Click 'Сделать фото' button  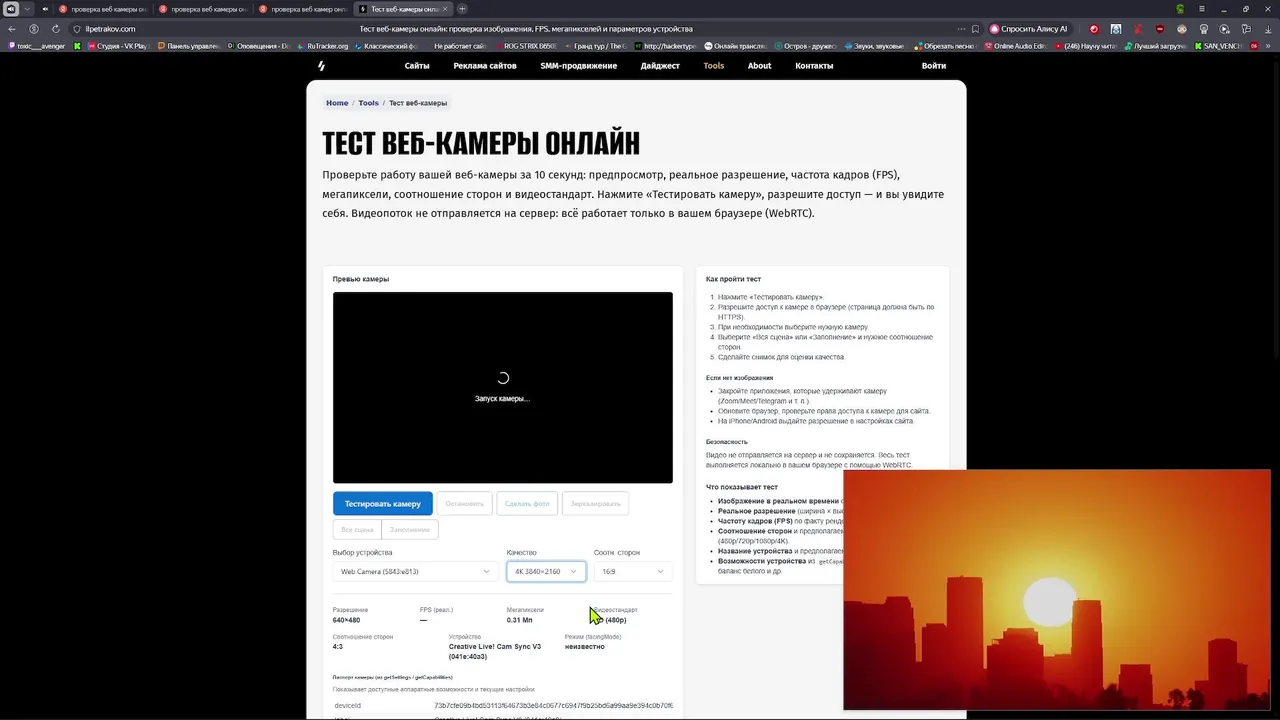[527, 504]
